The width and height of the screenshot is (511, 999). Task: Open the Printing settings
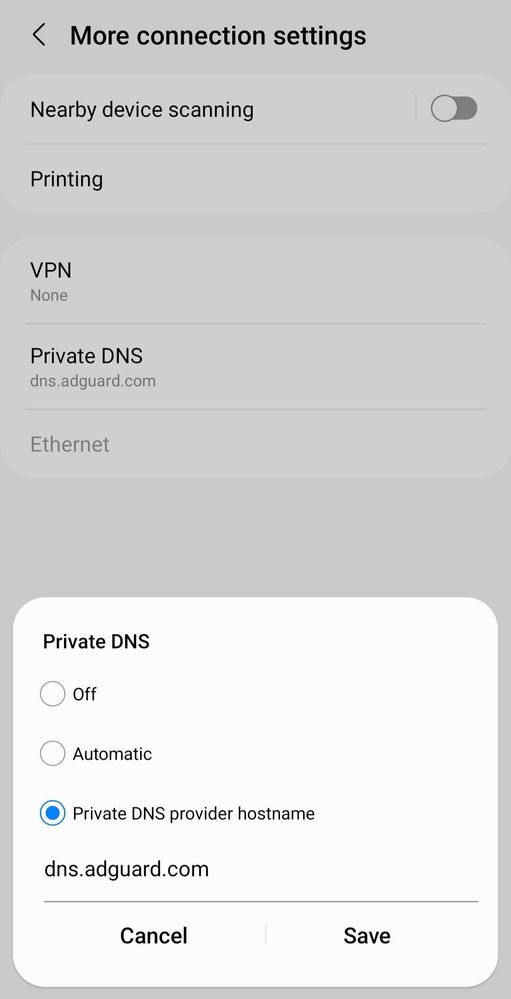255,179
